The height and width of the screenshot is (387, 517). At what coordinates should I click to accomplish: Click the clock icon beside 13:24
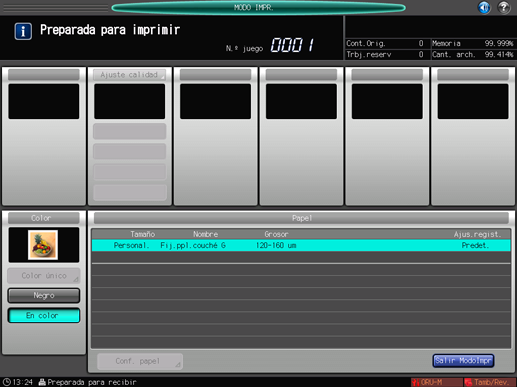click(6, 382)
